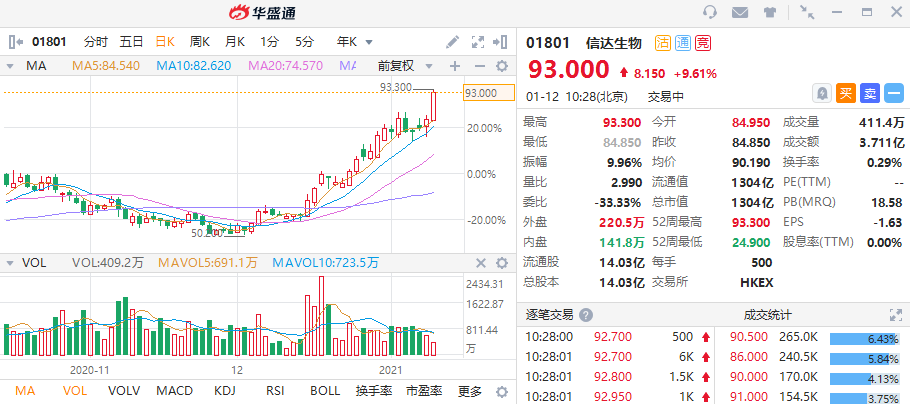Click the 5.84% volume distribution bar
The image size is (910, 404).
click(866, 358)
